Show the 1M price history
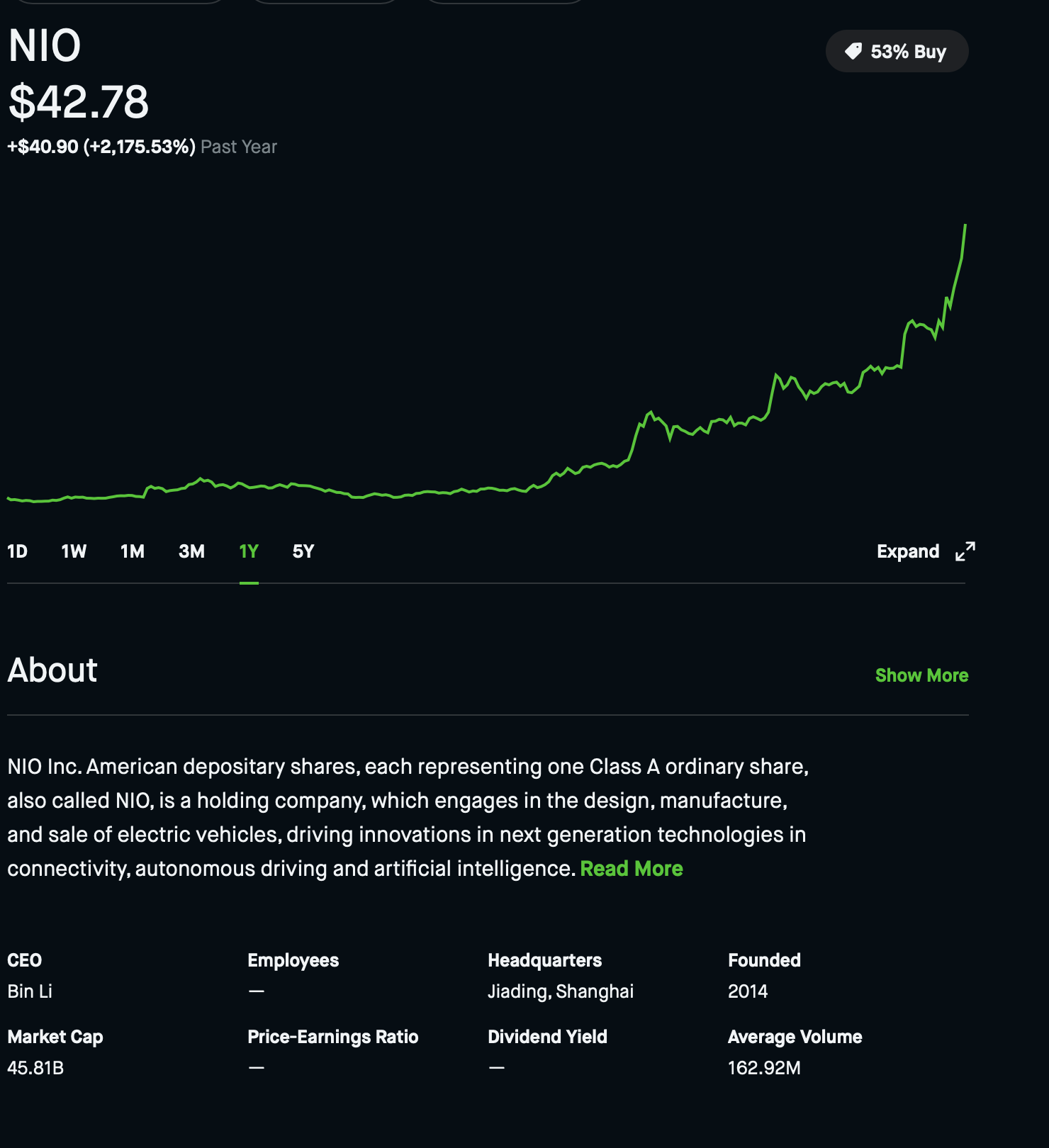 tap(133, 551)
